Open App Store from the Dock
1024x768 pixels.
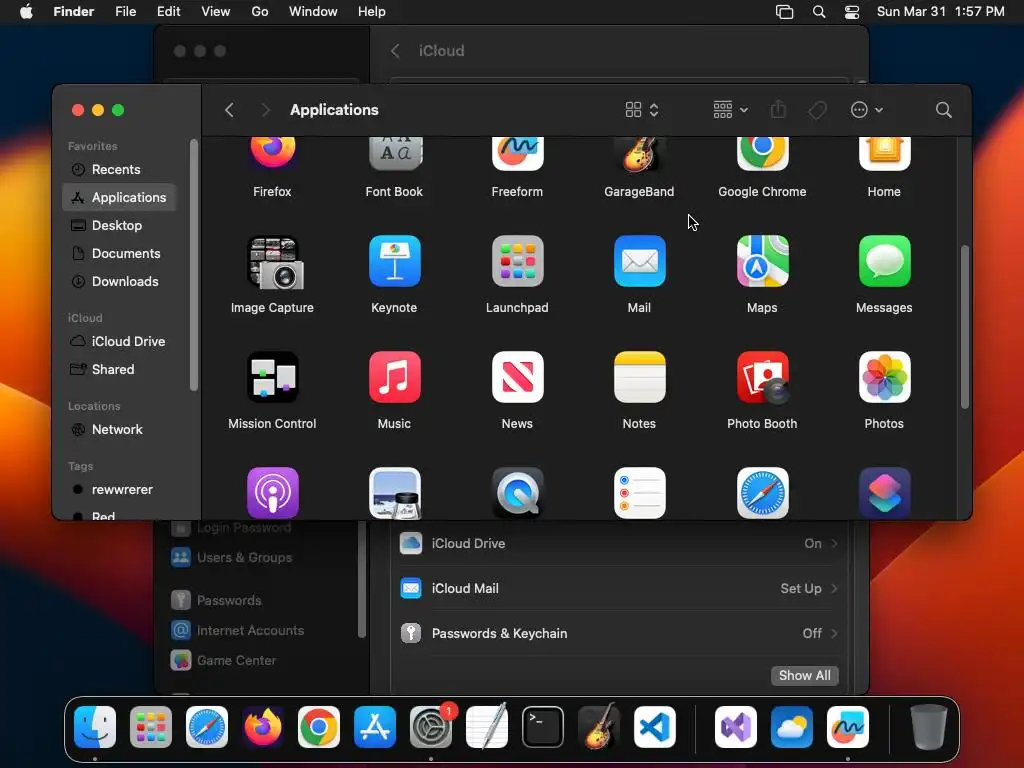[375, 727]
